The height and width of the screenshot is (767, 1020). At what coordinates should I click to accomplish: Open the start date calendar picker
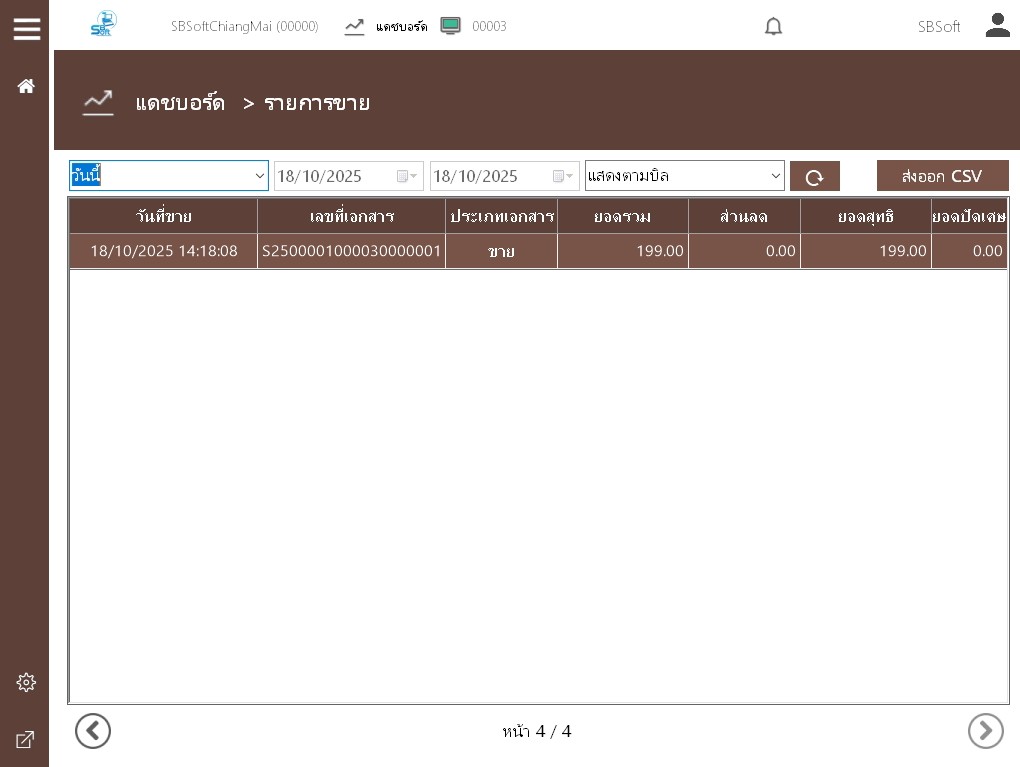[407, 176]
